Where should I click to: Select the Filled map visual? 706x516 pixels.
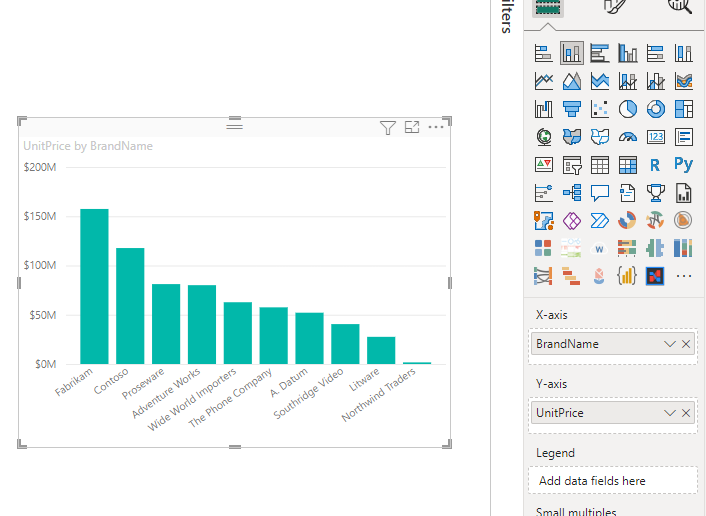pyautogui.click(x=572, y=137)
